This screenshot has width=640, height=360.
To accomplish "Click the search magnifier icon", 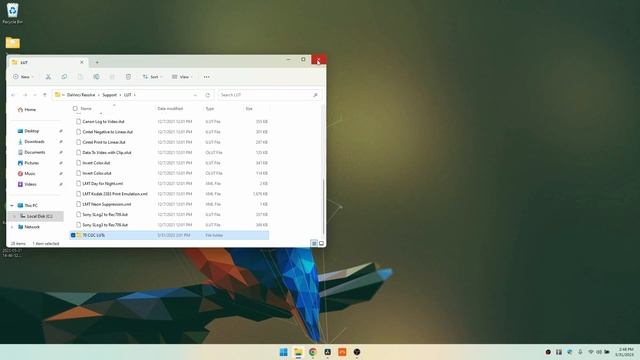I will 315,95.
